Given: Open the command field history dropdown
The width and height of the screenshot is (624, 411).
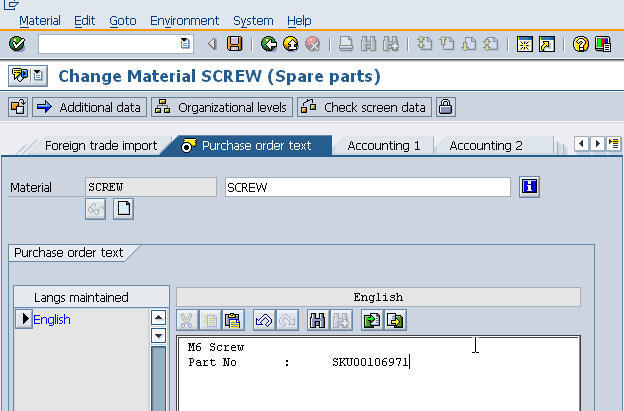Looking at the screenshot, I should [x=185, y=44].
